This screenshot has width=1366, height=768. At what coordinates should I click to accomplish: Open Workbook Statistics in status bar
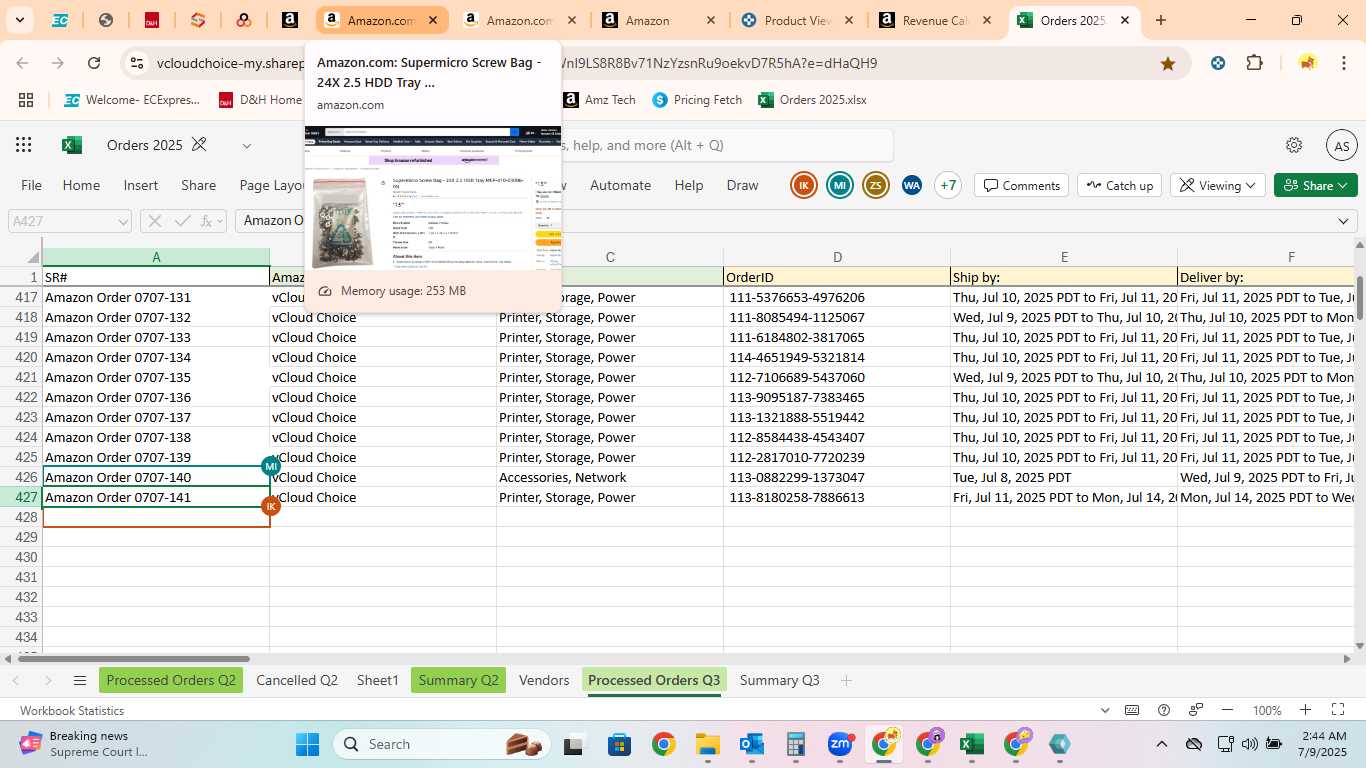(x=72, y=711)
